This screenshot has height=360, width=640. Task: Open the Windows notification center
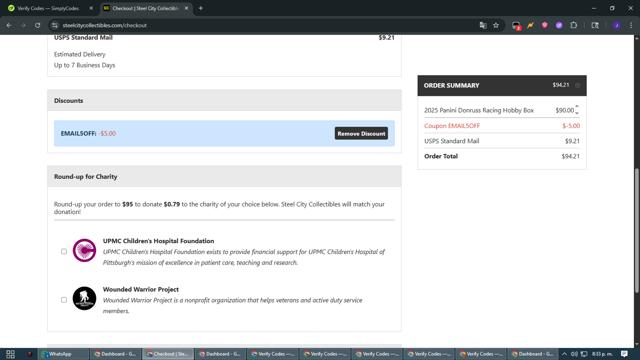(624, 354)
